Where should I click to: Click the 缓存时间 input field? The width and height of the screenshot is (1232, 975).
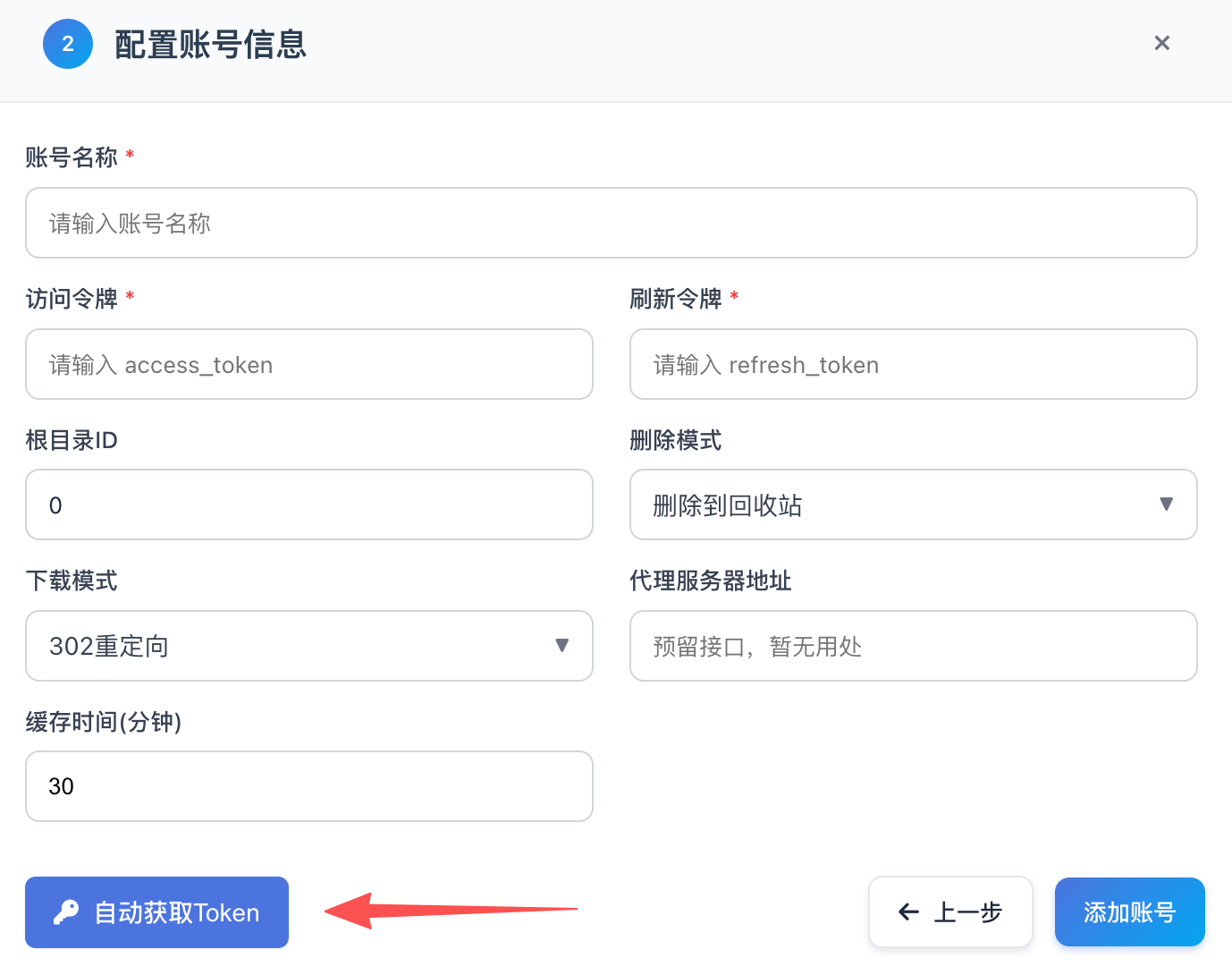tap(309, 786)
